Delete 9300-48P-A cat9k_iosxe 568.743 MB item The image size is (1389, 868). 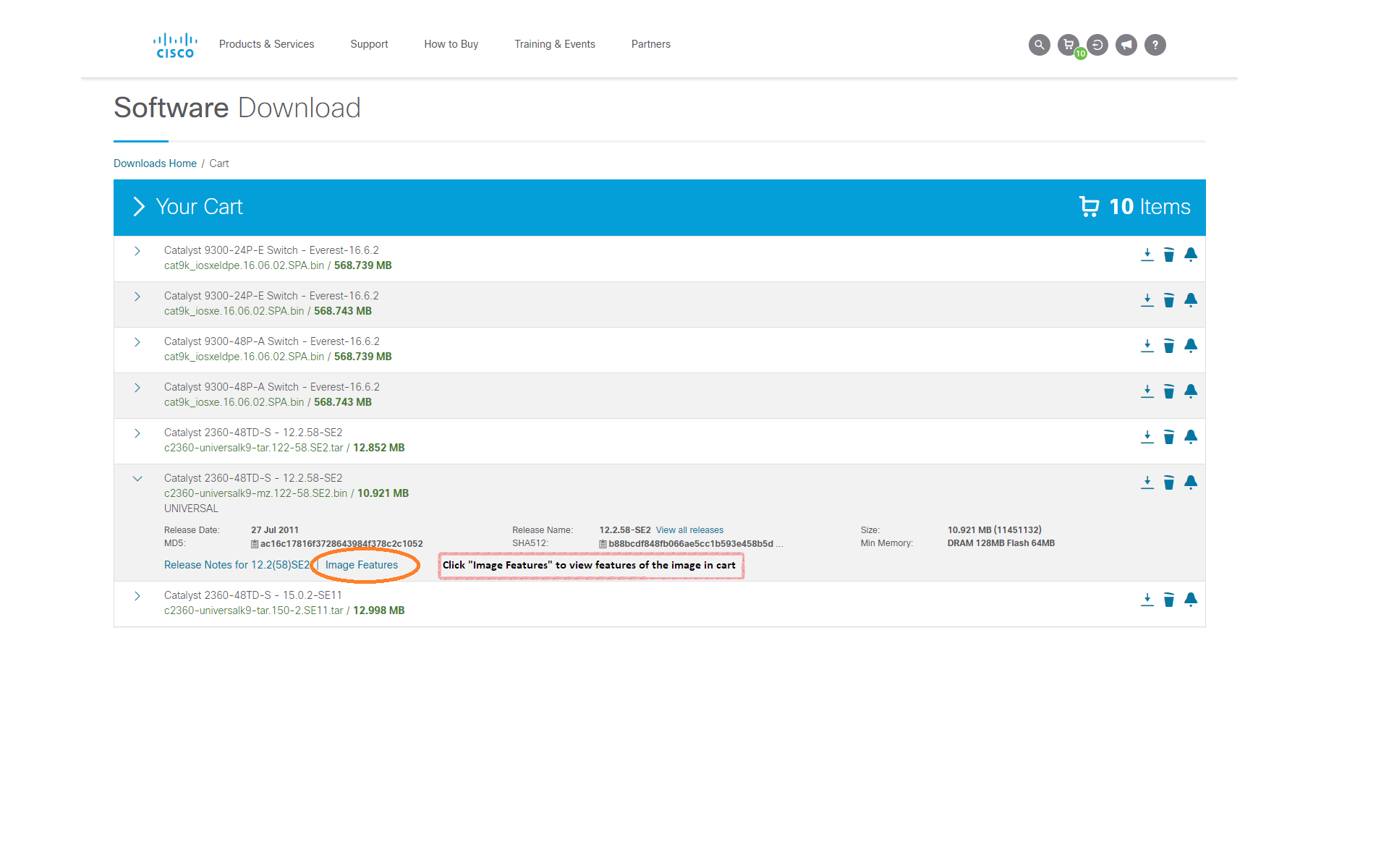click(1169, 391)
